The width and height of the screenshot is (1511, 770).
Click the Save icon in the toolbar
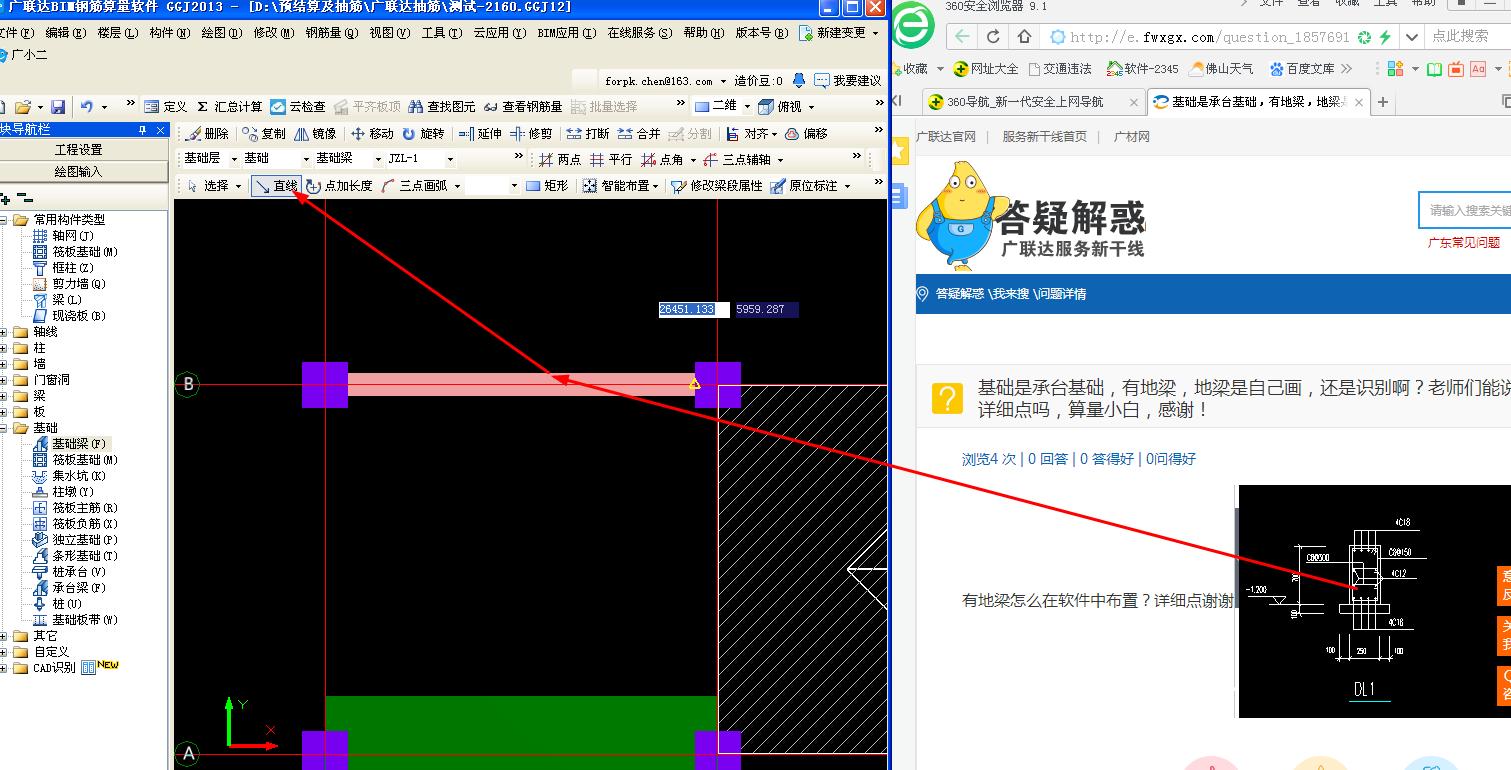pos(58,106)
